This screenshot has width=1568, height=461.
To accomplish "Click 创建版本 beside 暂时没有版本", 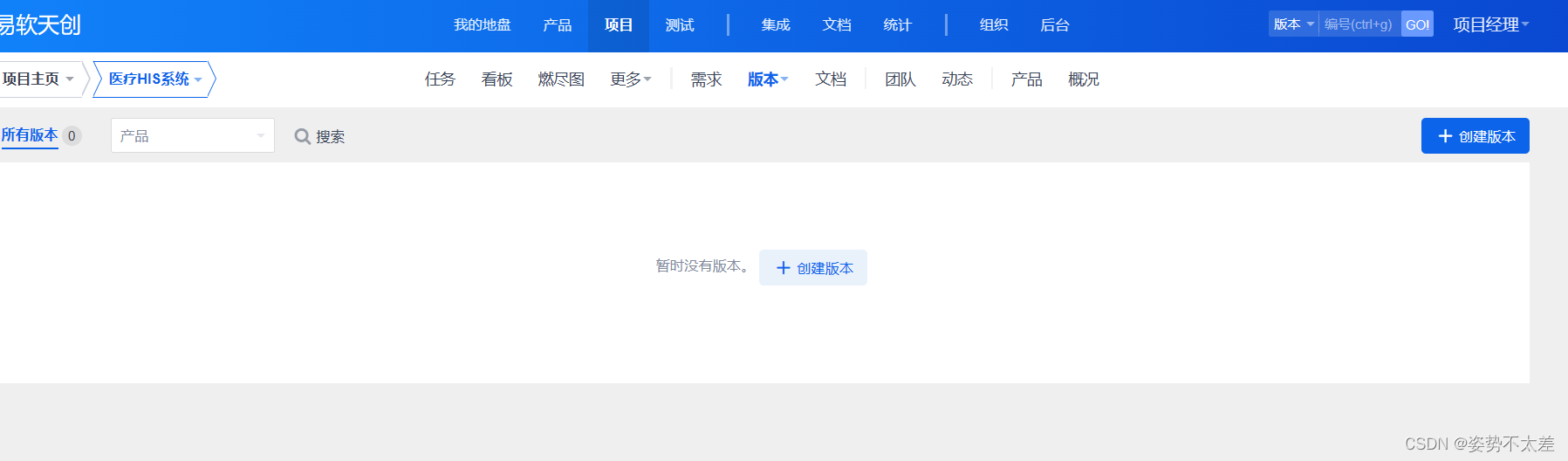I will pos(813,268).
